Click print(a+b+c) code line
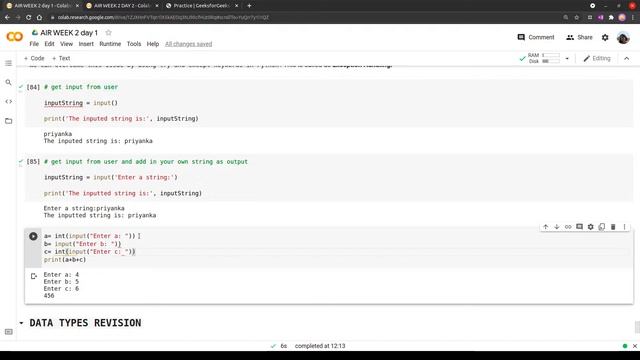The image size is (640, 360). click(65, 260)
